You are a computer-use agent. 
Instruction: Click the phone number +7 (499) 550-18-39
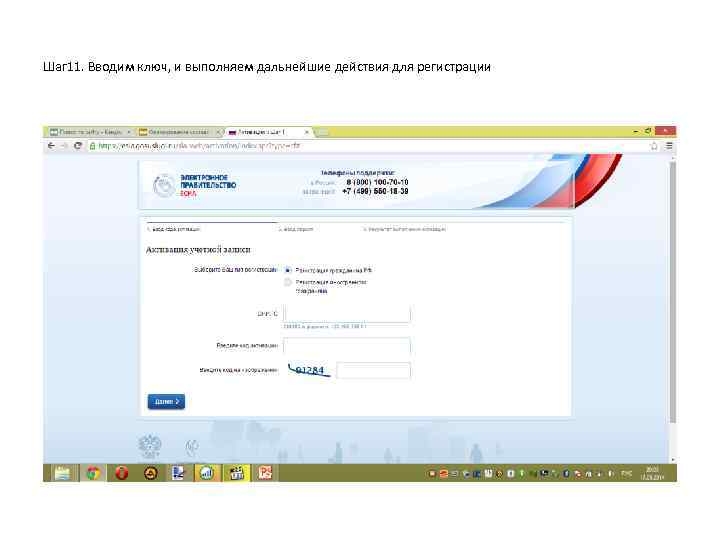(375, 191)
